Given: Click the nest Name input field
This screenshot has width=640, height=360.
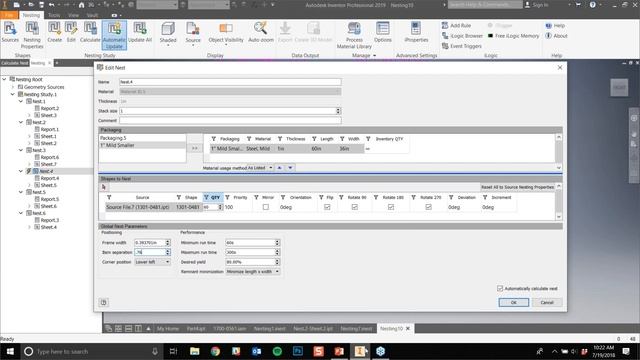Looking at the screenshot, I should tap(230, 82).
